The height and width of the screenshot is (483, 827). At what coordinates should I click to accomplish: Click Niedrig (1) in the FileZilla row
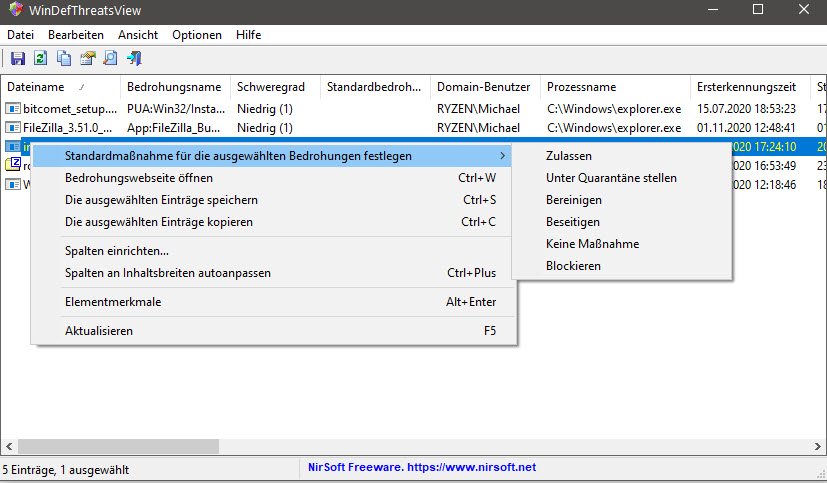(x=265, y=128)
